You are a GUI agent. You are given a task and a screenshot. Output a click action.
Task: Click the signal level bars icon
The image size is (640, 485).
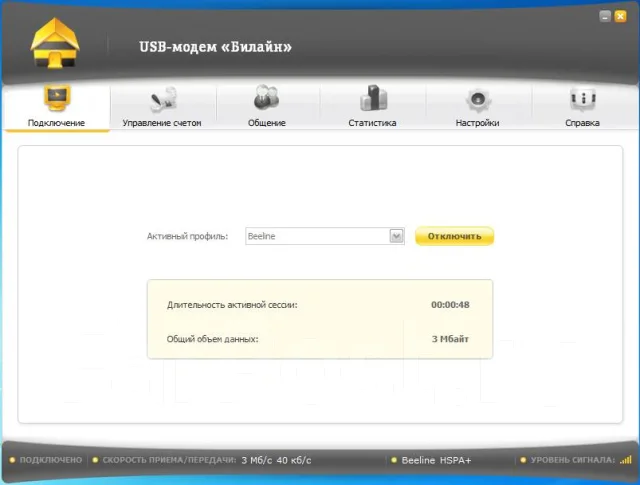625,460
